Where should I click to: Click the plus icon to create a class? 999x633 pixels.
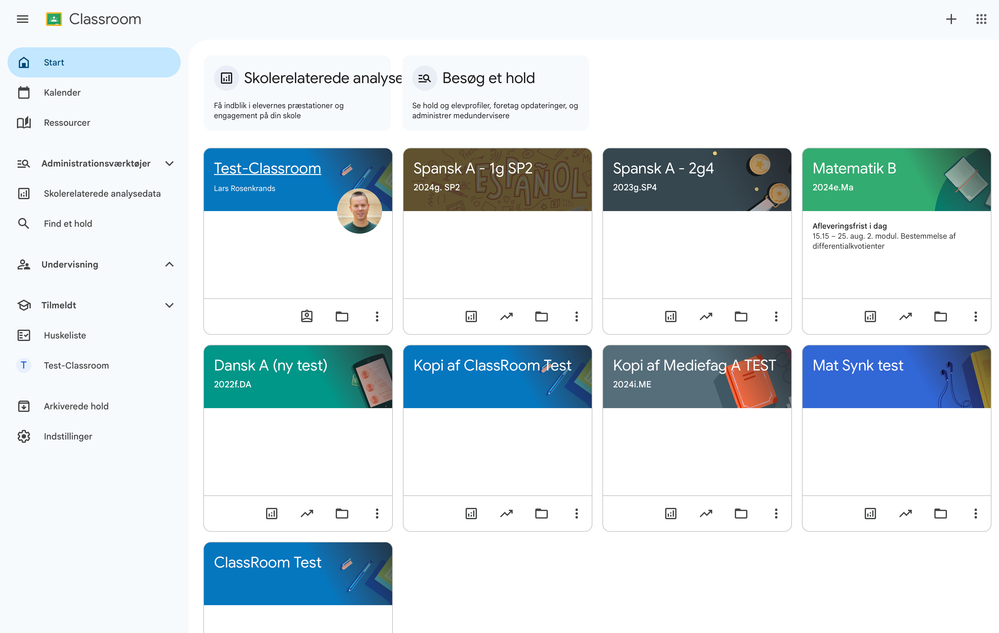[951, 19]
